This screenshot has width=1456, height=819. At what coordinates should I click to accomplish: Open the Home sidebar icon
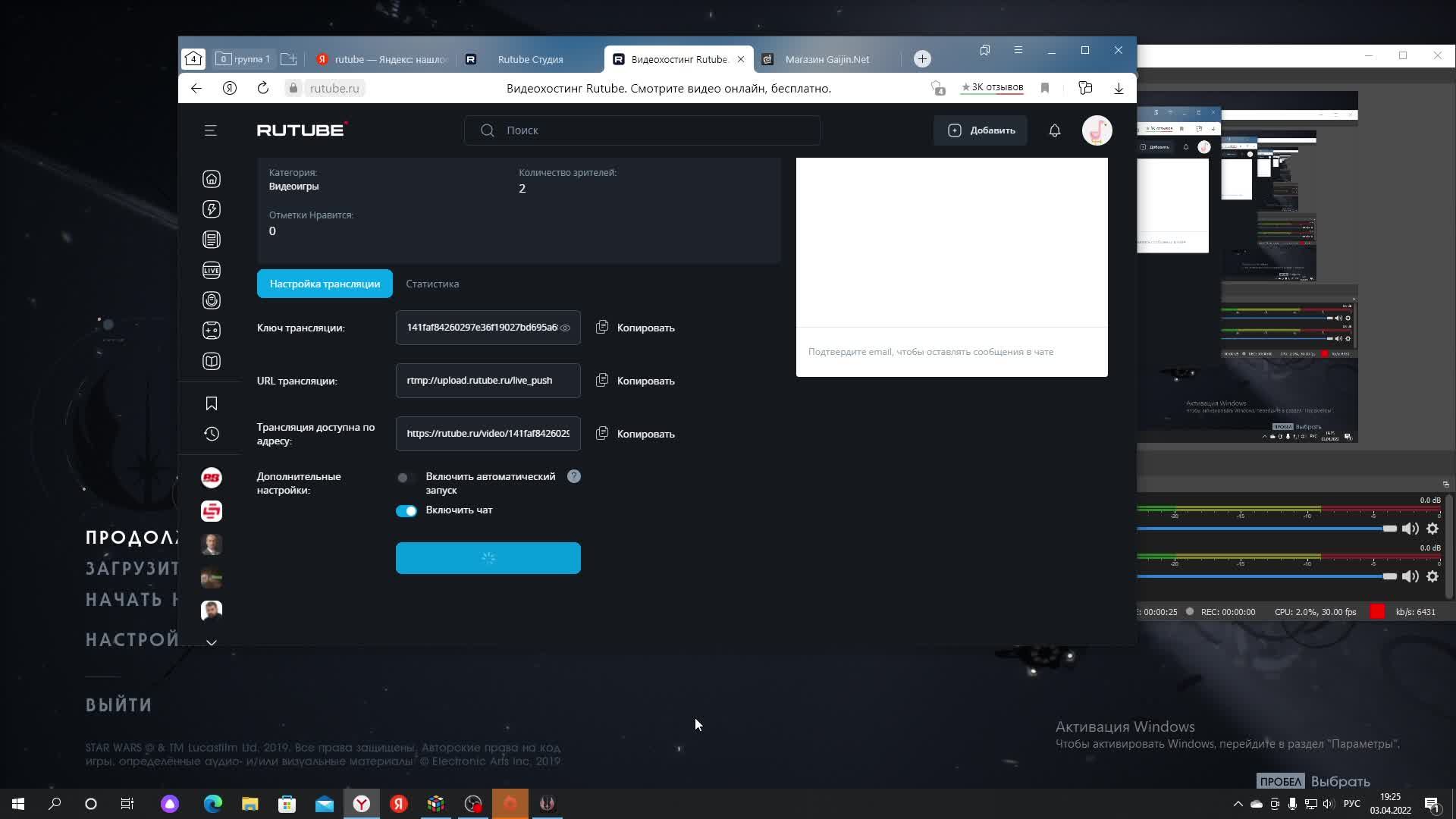212,179
